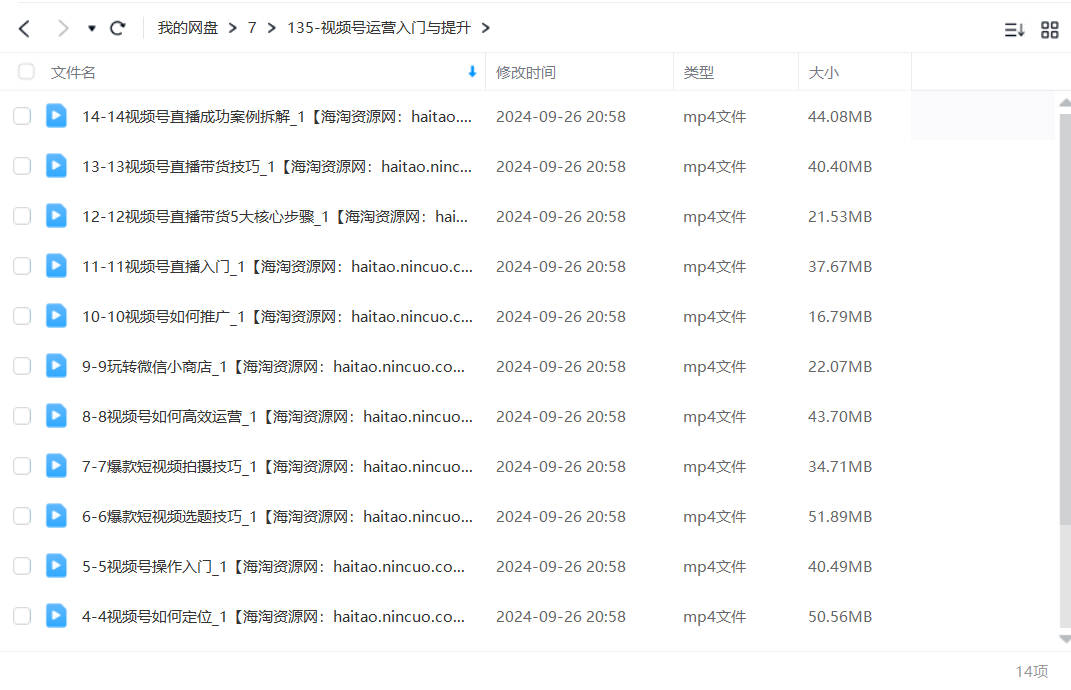This screenshot has height=690, width=1071.
Task: Click video icon of 8-8视频号如何高效运营
Action: tap(56, 415)
